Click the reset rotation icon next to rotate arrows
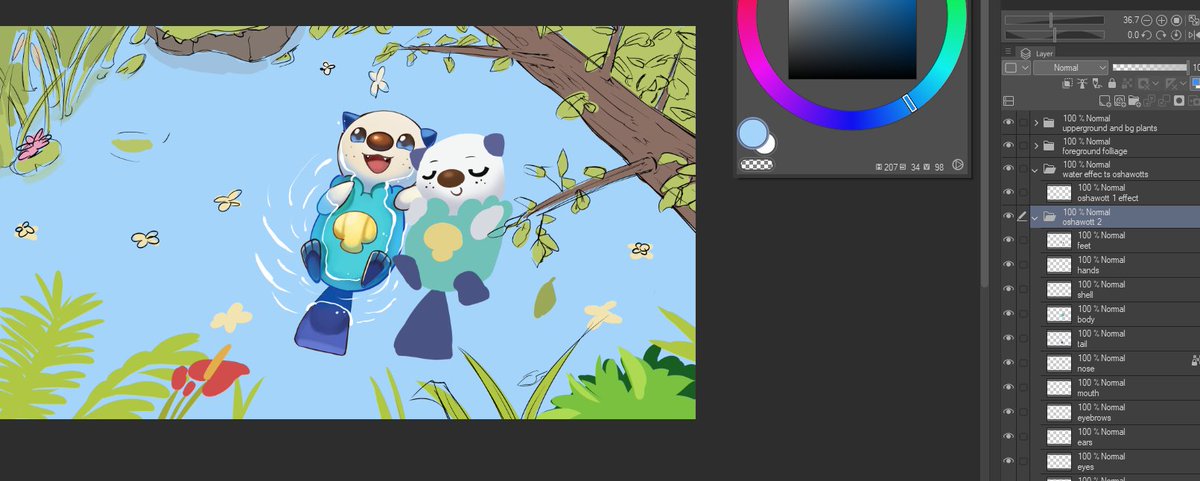Screen dimensions: 1200x481 [x=1176, y=35]
